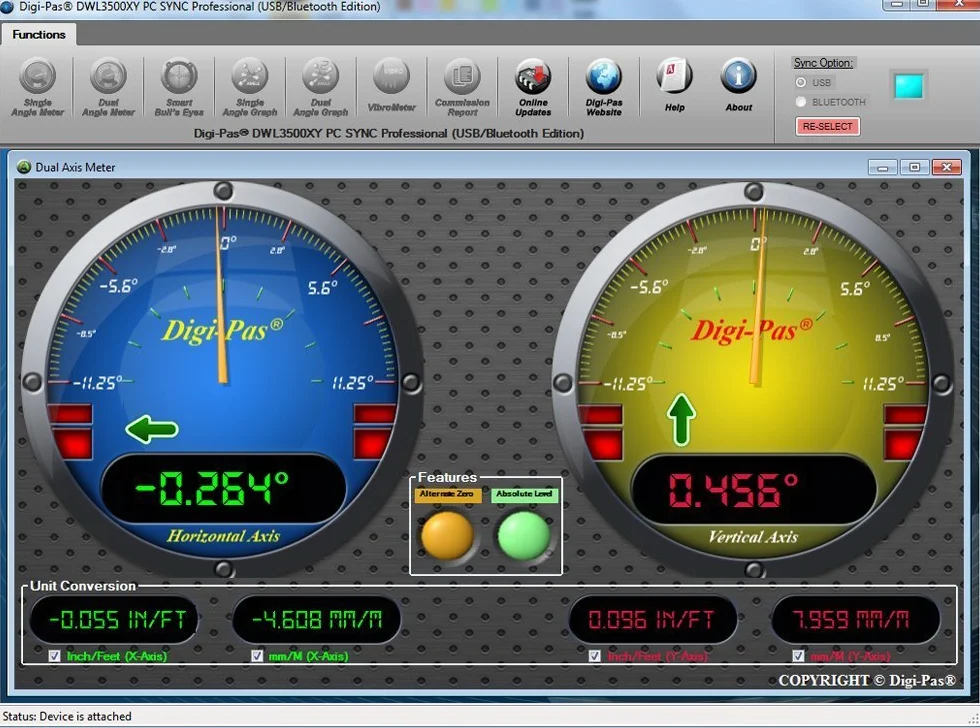This screenshot has height=728, width=980.
Task: Click the Alternate Zero label
Action: [447, 495]
